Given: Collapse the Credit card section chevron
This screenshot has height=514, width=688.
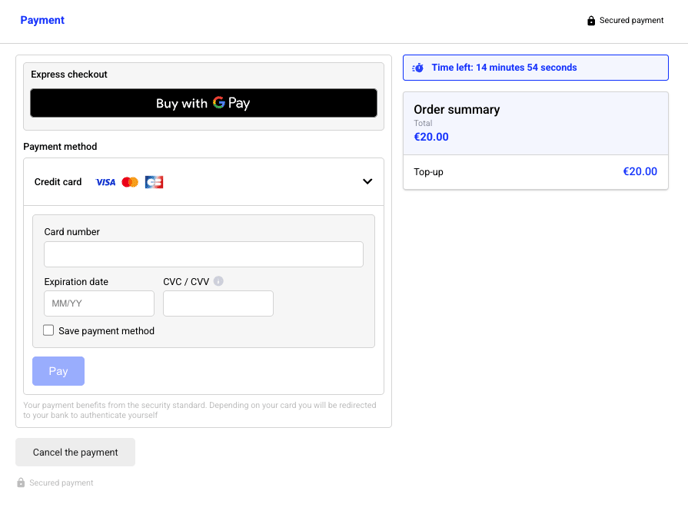Looking at the screenshot, I should (367, 181).
